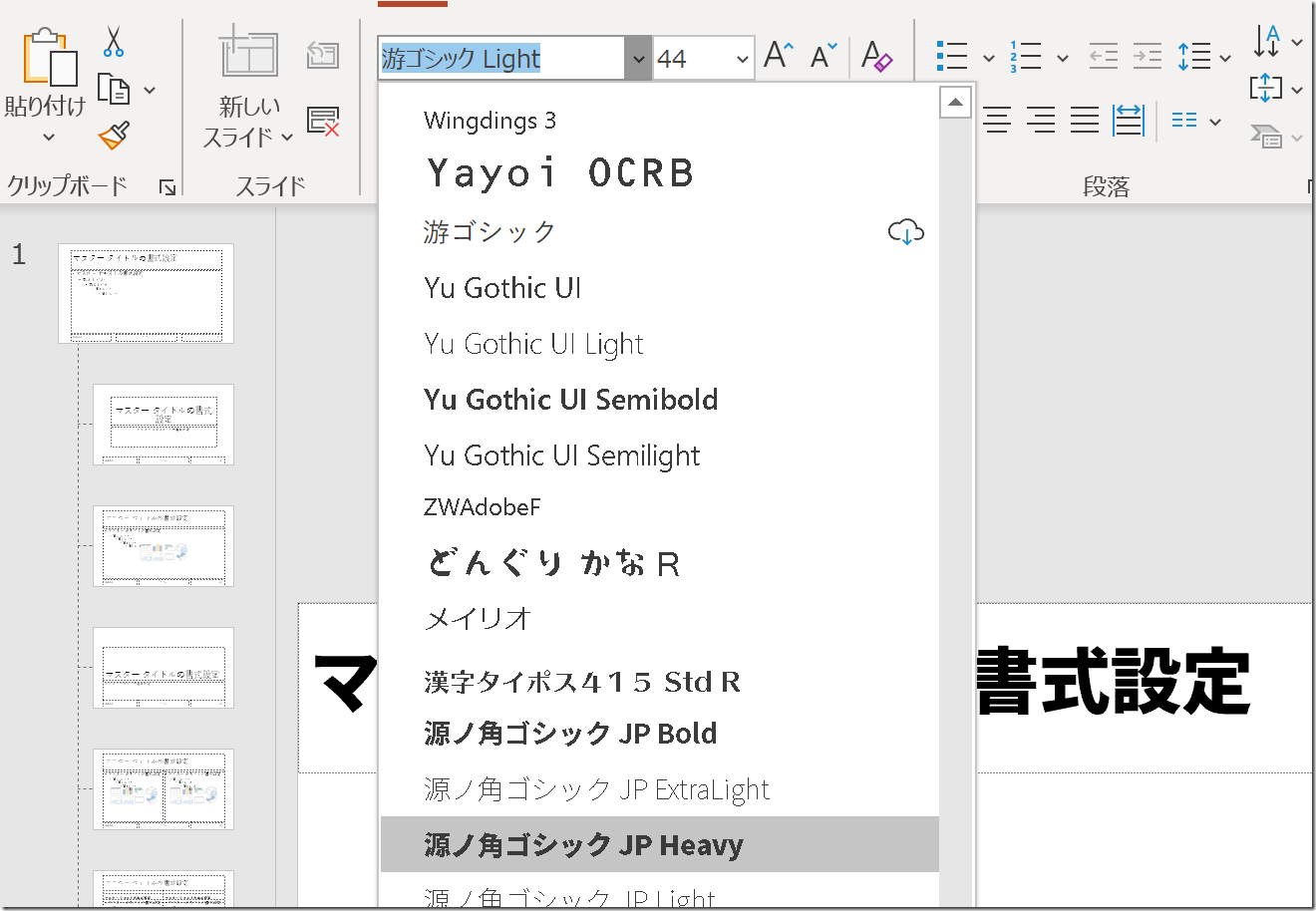Screen dimensions: 1316x911
Task: Choose ZWAdobeF font
Action: [659, 507]
